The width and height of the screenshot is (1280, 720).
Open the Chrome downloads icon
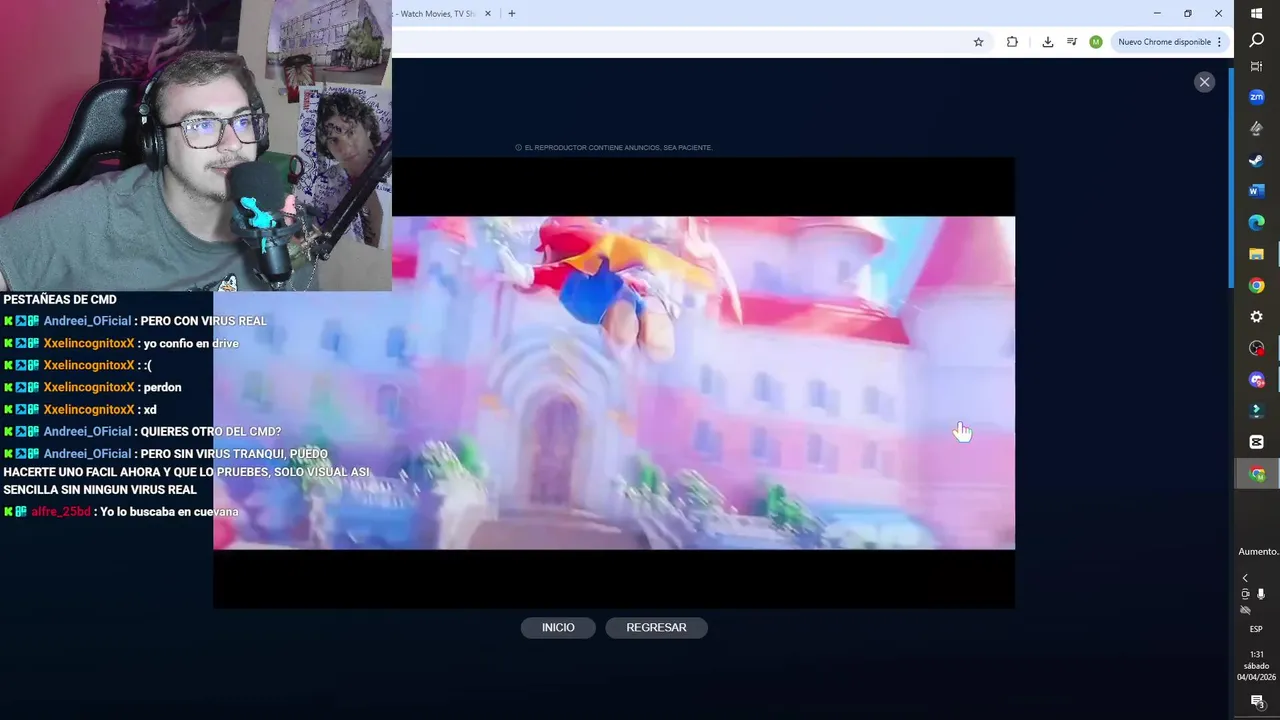click(x=1047, y=42)
